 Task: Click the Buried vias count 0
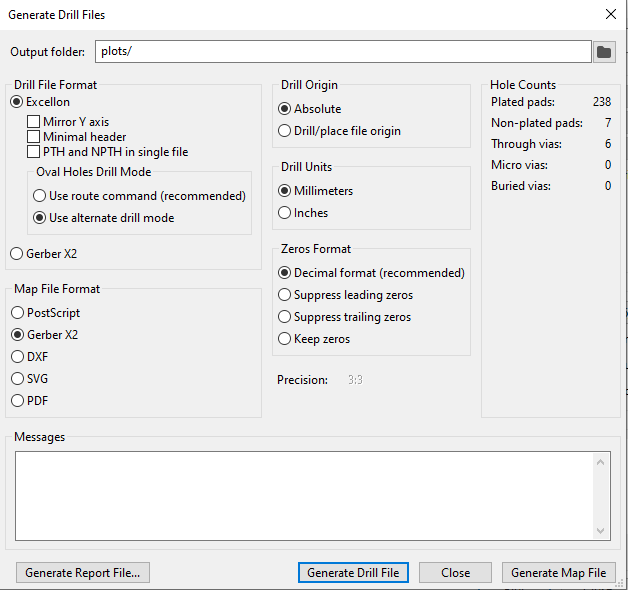point(608,185)
